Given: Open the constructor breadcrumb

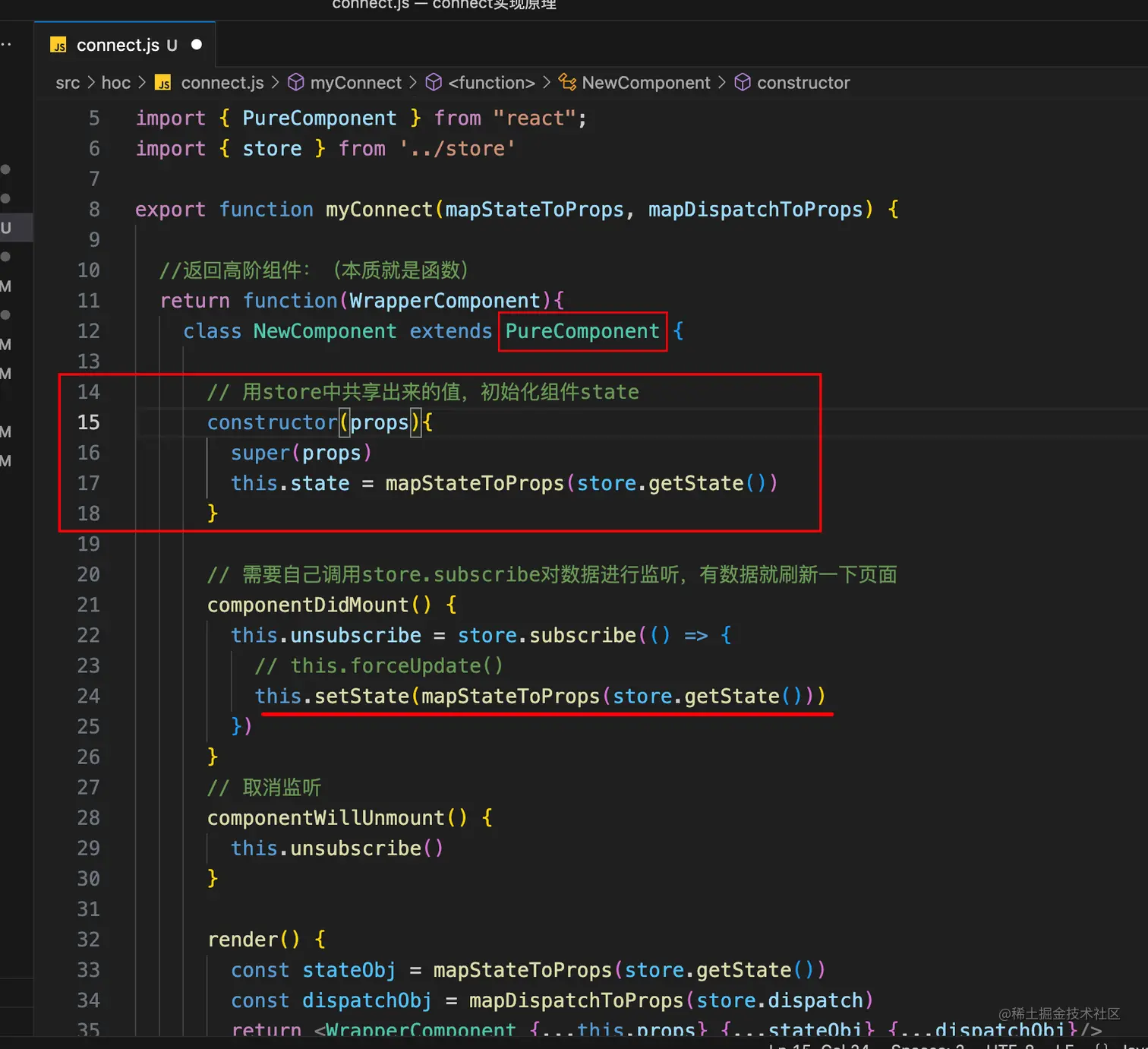Looking at the screenshot, I should 803,83.
